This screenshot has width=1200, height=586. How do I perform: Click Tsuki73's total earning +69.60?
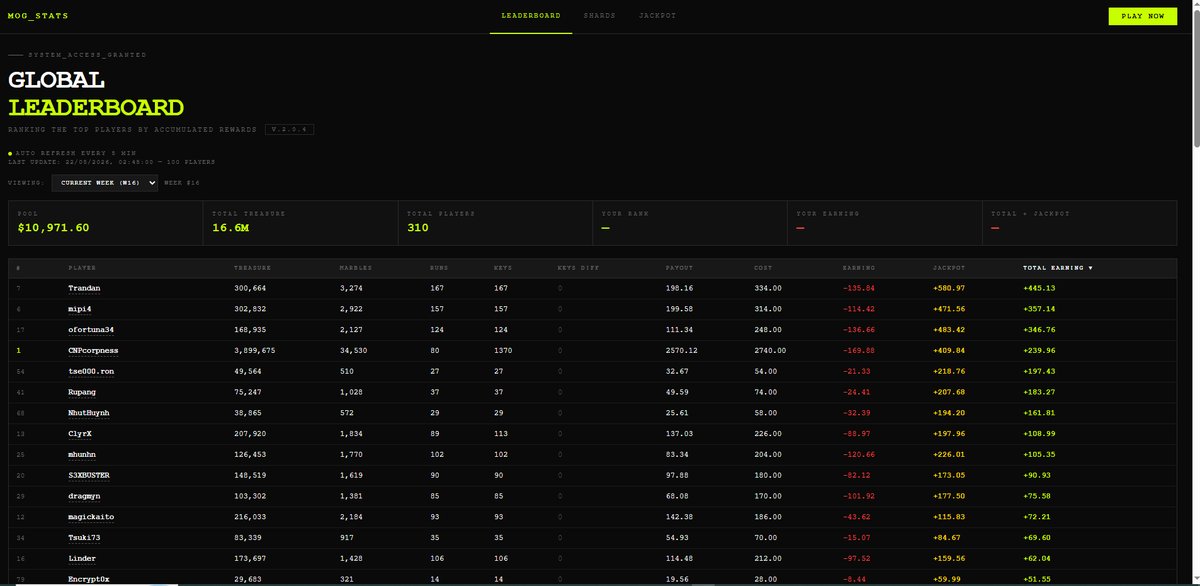point(1037,538)
